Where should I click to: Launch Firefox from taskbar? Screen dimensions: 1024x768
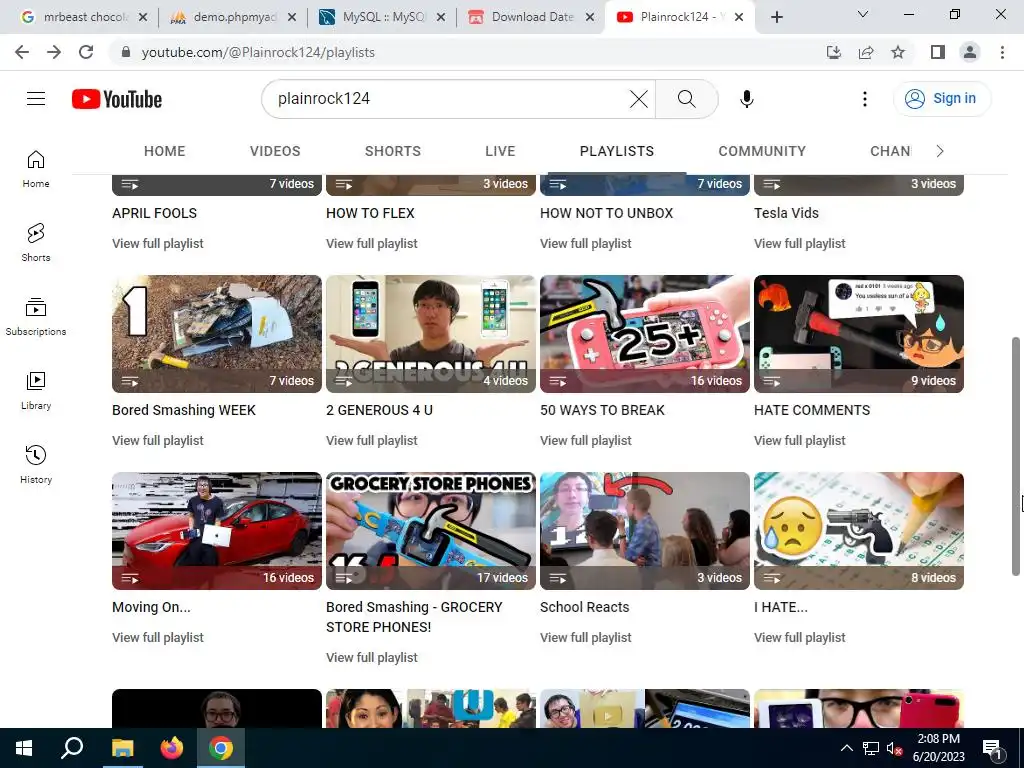point(172,748)
